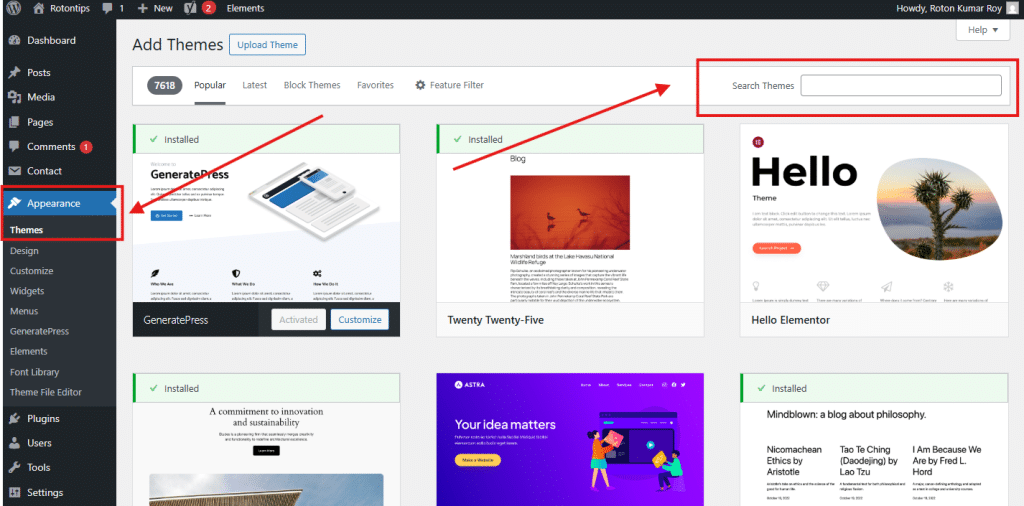Click the Media icon in the sidebar
The height and width of the screenshot is (506, 1024).
(14, 97)
